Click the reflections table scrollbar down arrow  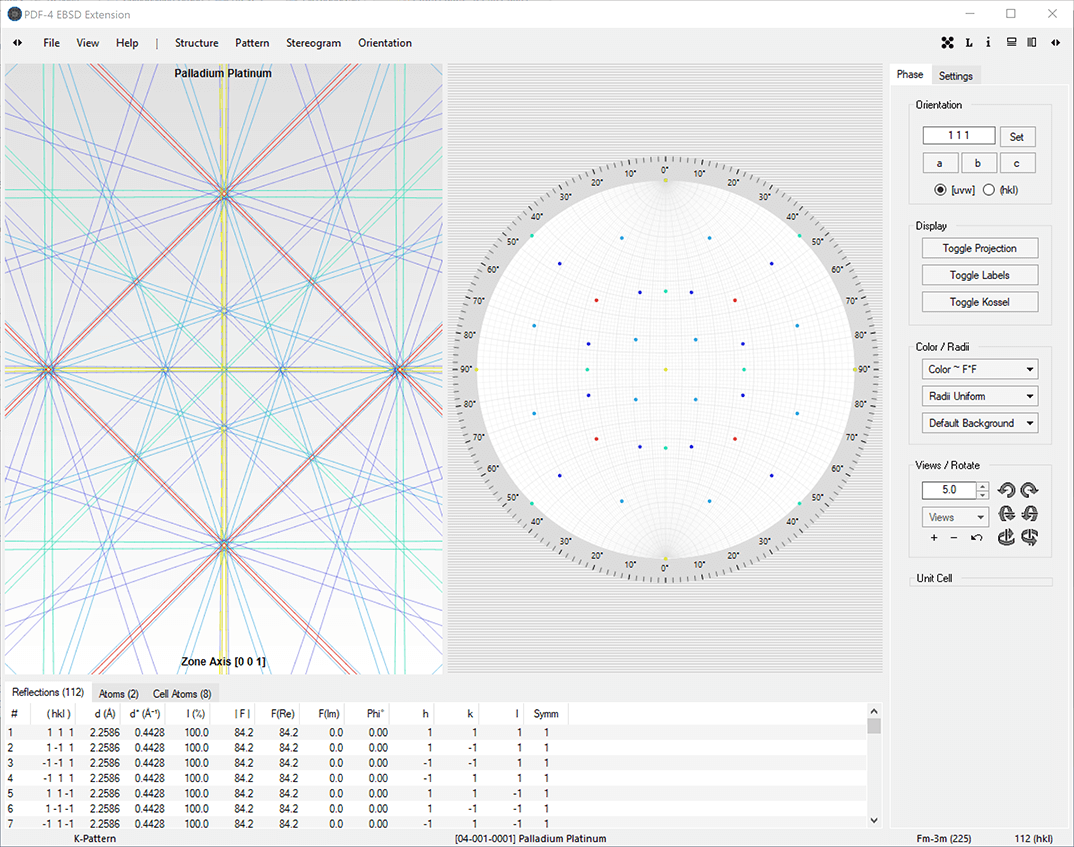point(873,820)
